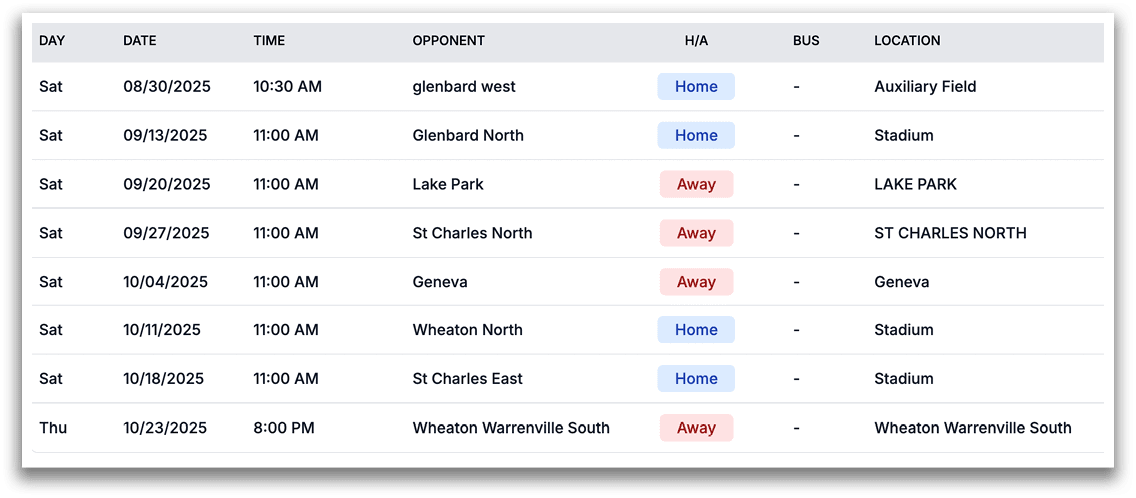Image resolution: width=1136 pixels, height=498 pixels.
Task: Click the OPPONENT column header
Action: [x=448, y=41]
